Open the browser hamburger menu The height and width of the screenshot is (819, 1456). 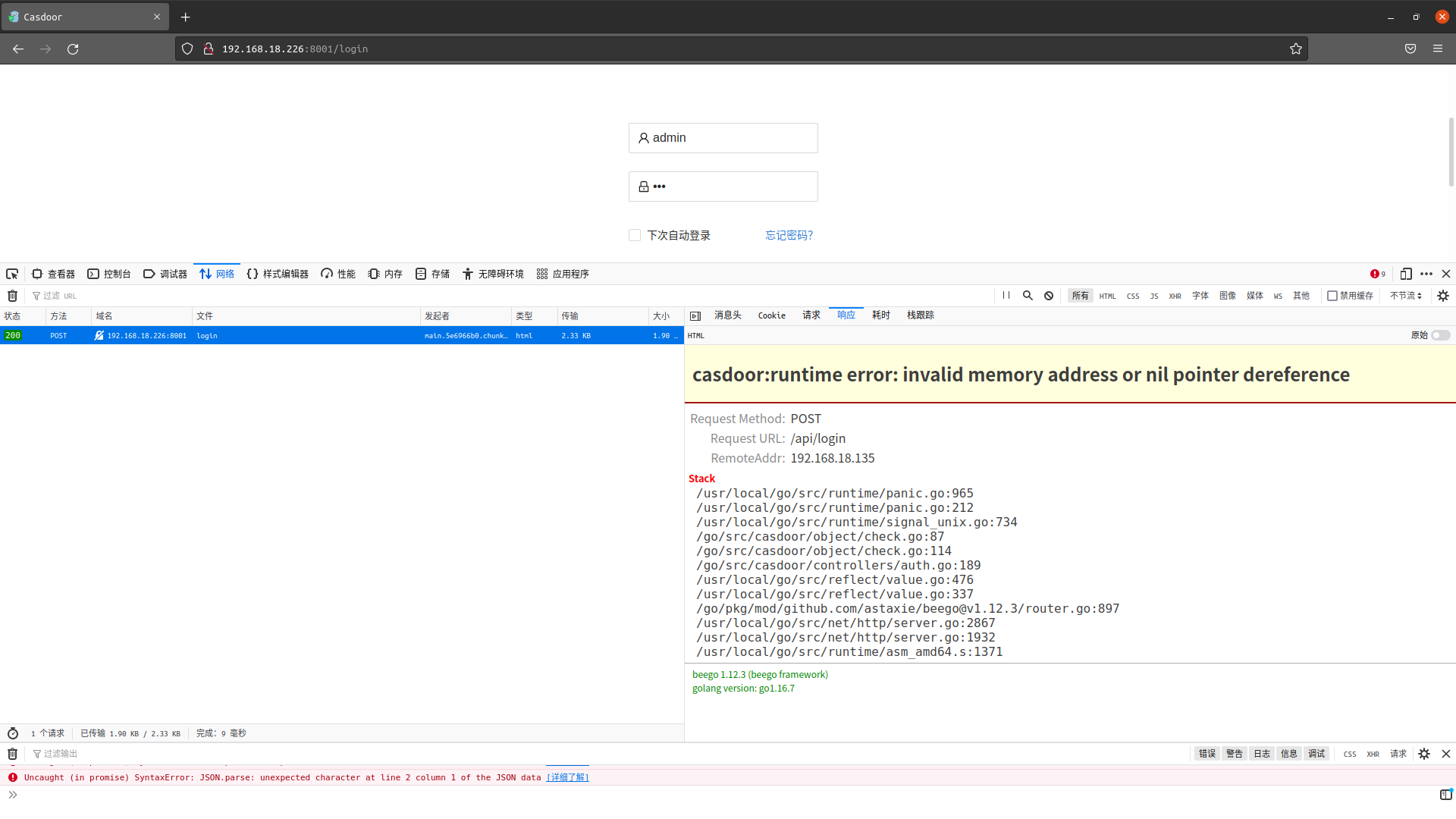(1438, 49)
